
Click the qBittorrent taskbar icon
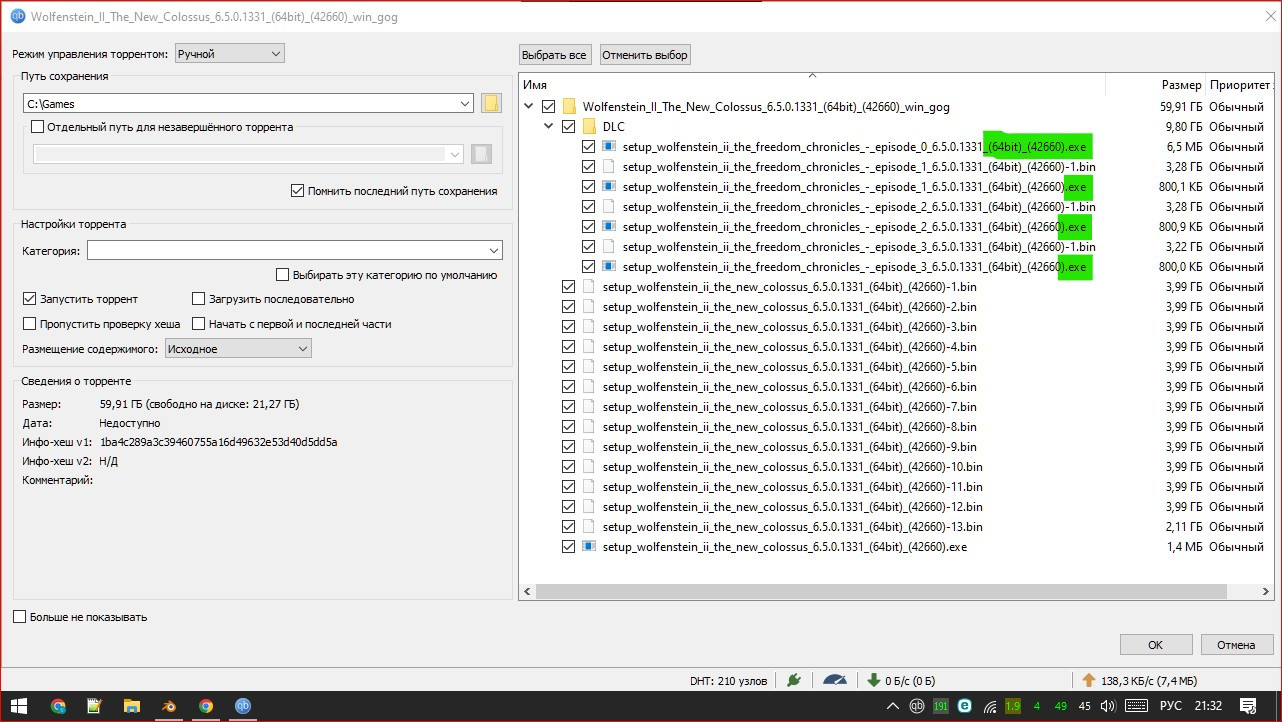242,706
